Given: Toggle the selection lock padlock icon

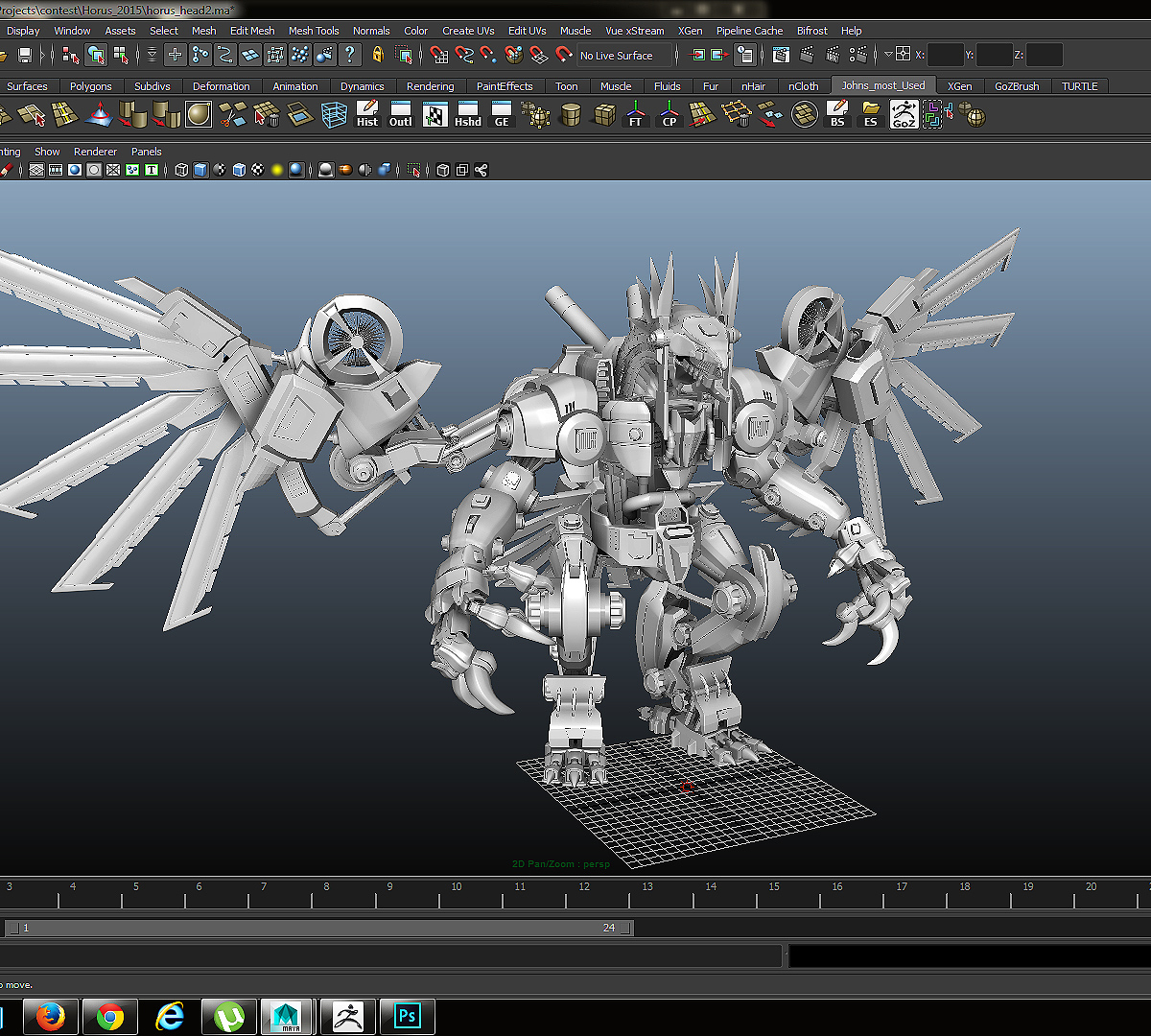Looking at the screenshot, I should [x=378, y=55].
